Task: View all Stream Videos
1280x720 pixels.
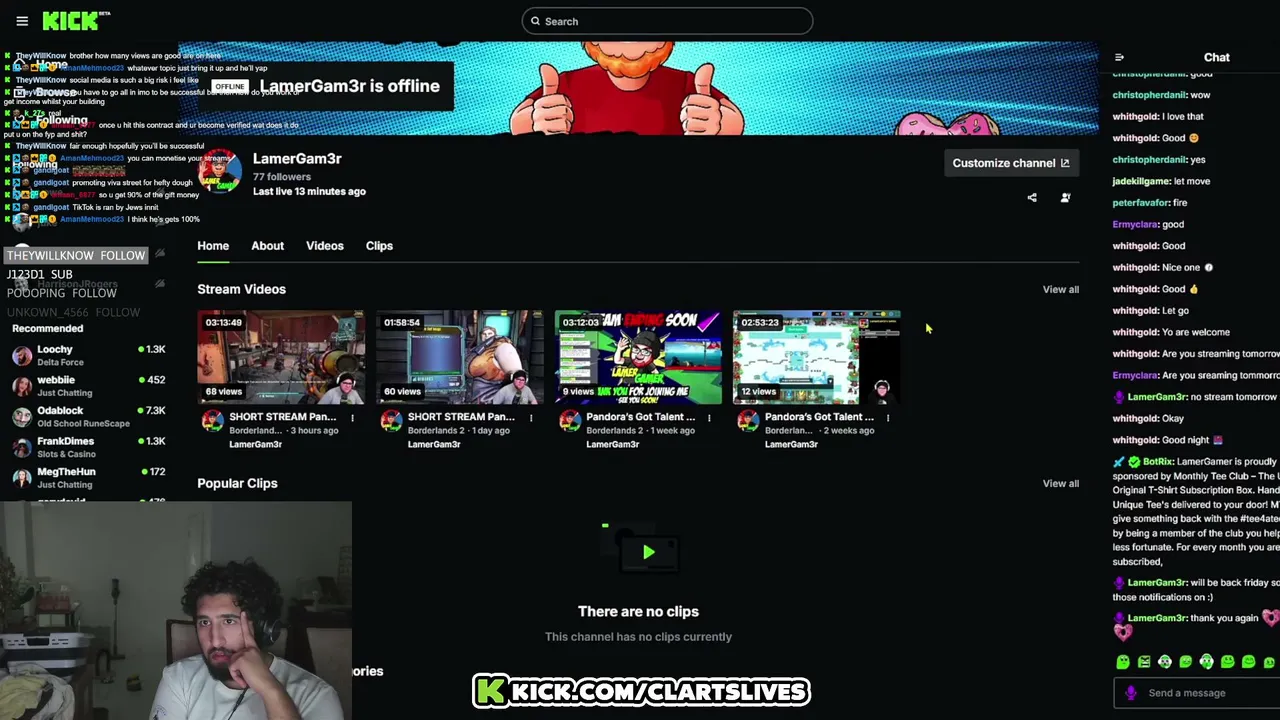Action: [1061, 290]
